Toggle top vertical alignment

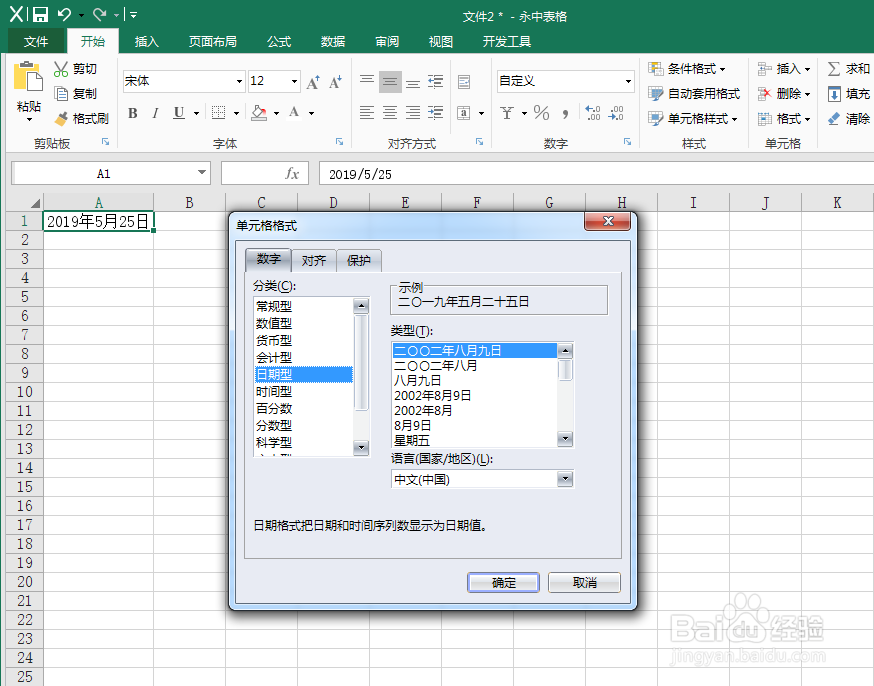click(367, 82)
